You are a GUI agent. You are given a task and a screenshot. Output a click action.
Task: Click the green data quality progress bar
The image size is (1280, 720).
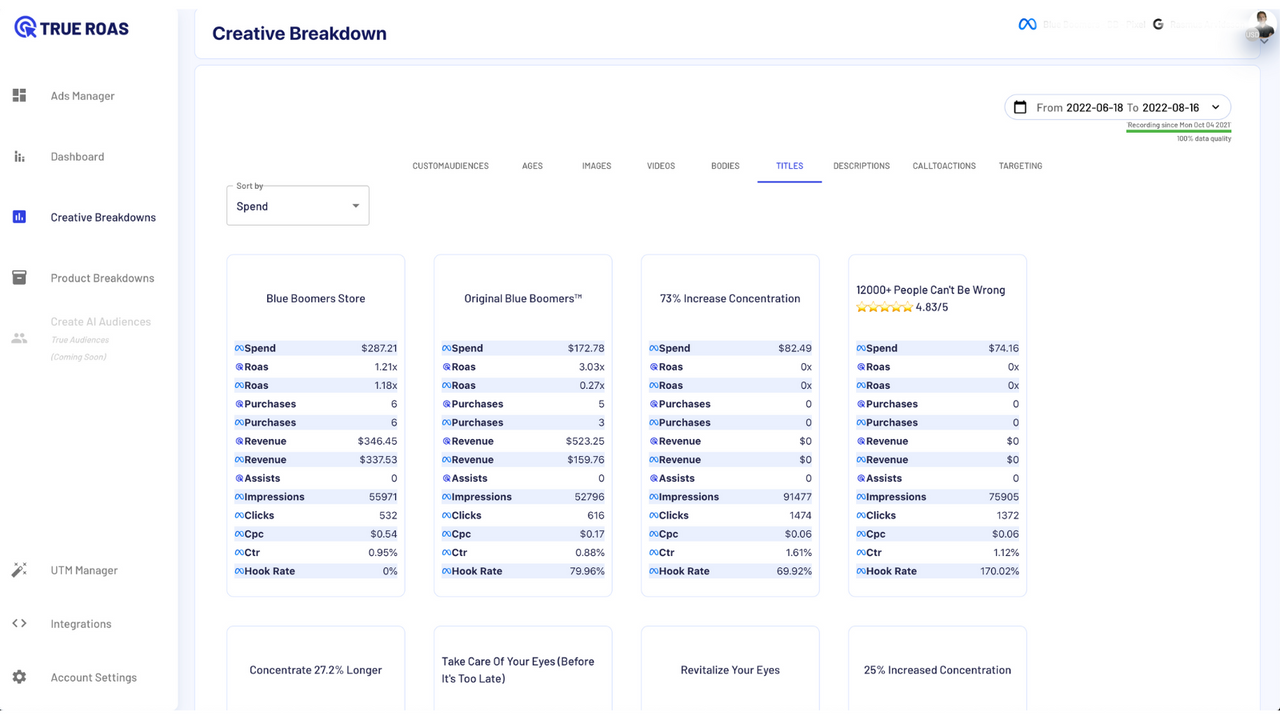tap(1179, 131)
